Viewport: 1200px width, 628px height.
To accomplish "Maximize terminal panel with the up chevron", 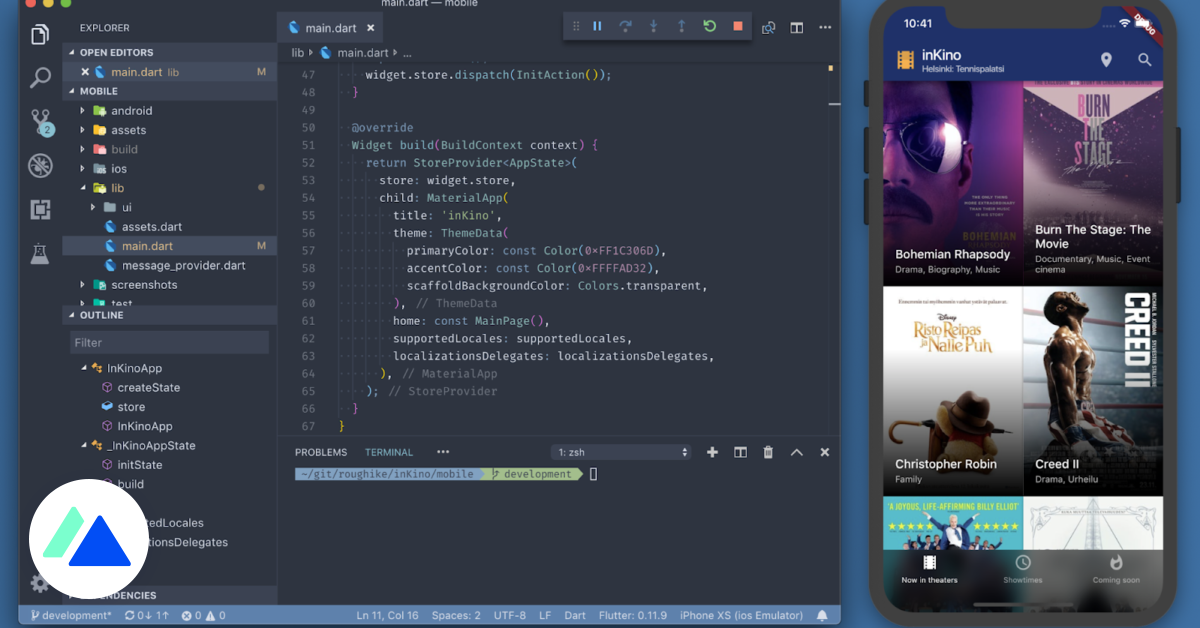I will coord(797,452).
